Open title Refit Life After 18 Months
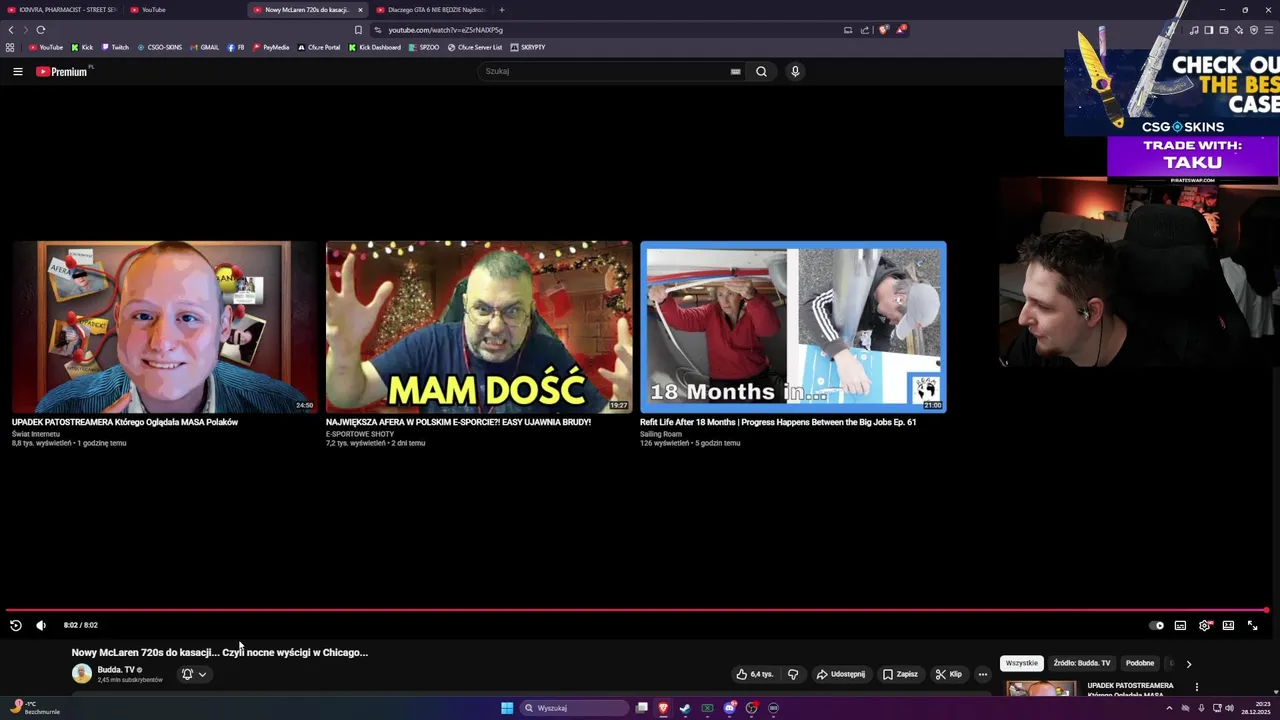The image size is (1280, 720). (x=778, y=422)
